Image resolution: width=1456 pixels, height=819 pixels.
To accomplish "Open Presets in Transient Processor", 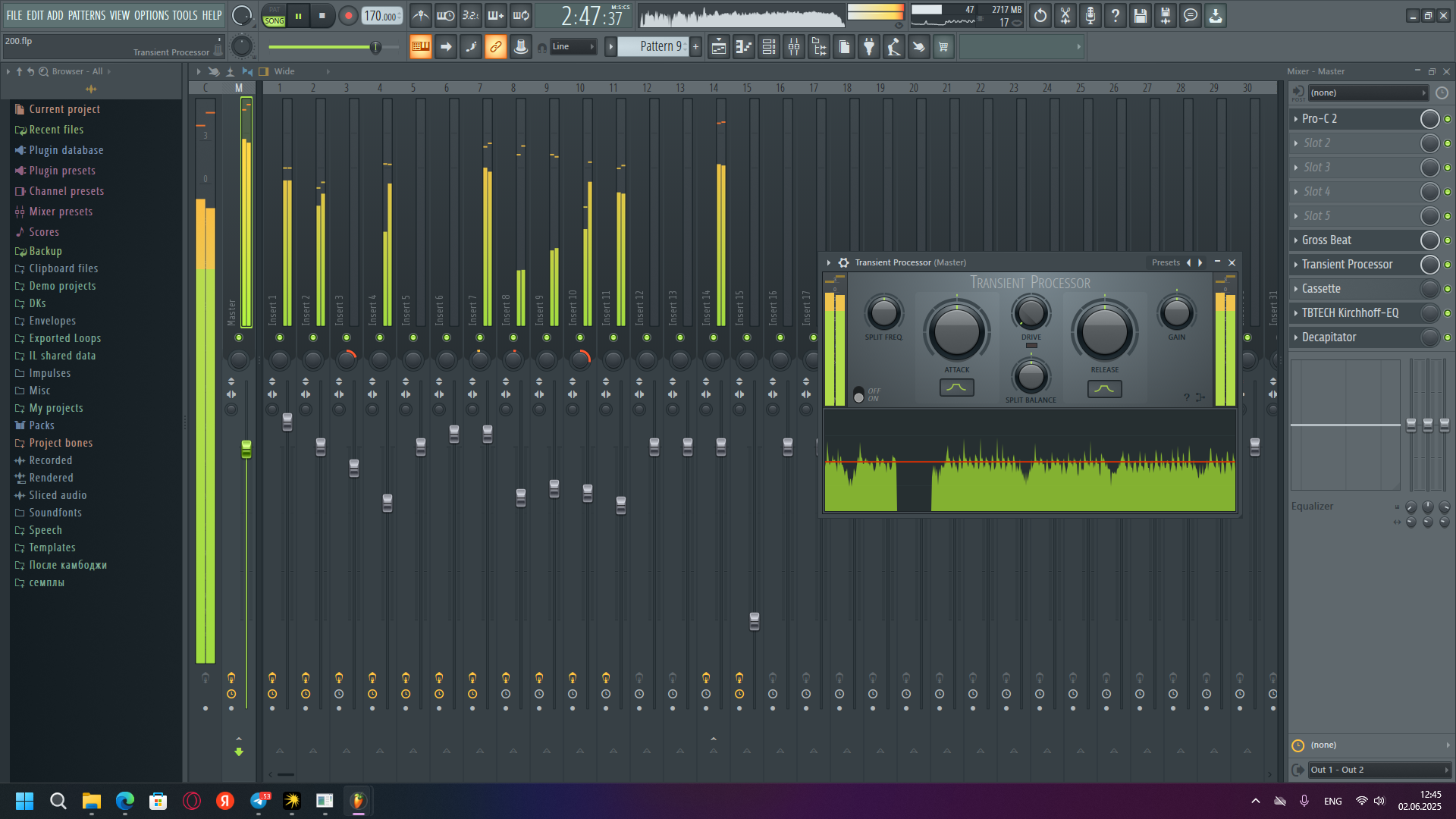I will 1166,262.
